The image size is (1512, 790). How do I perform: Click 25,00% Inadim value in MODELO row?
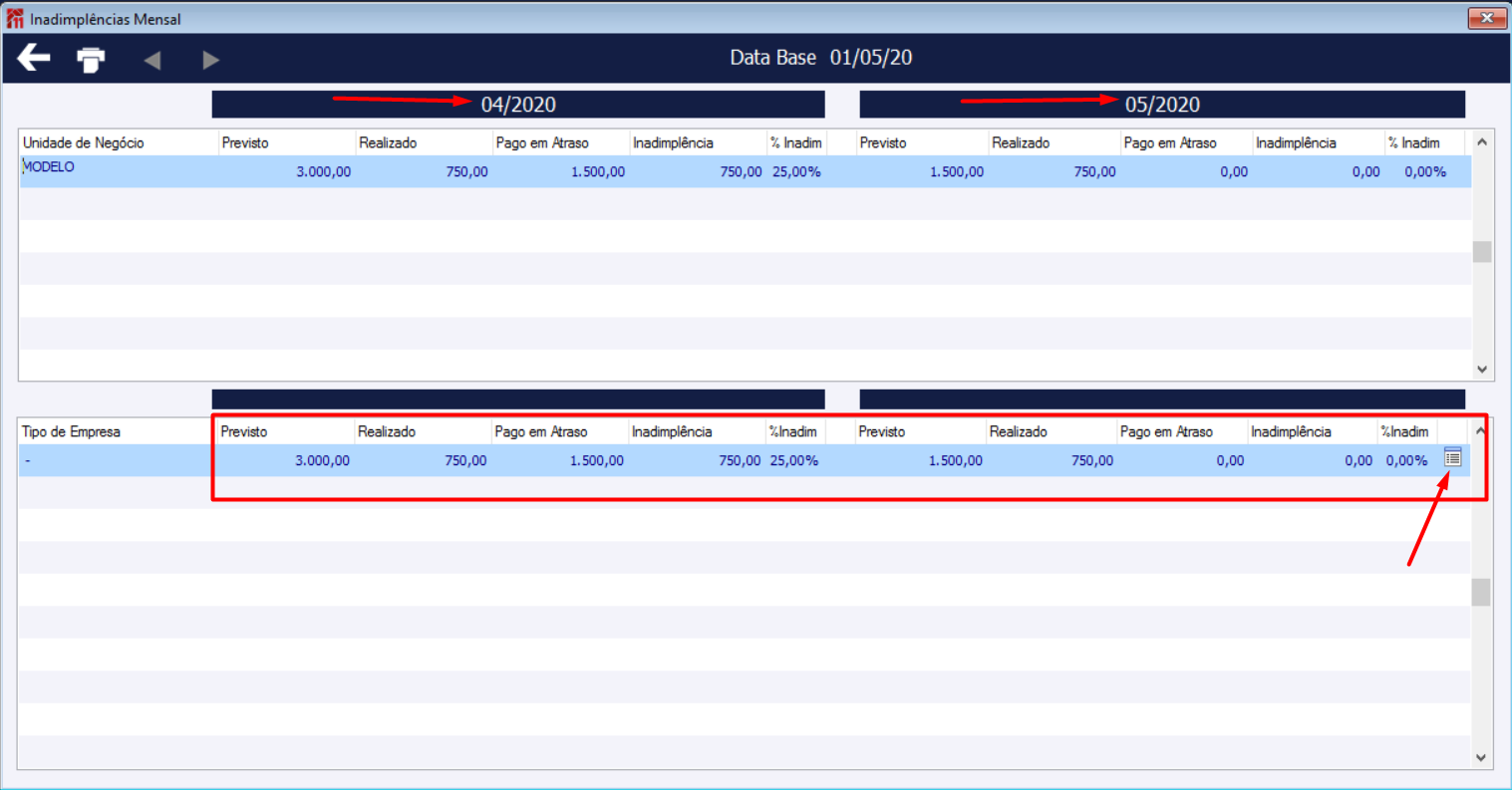(x=796, y=171)
